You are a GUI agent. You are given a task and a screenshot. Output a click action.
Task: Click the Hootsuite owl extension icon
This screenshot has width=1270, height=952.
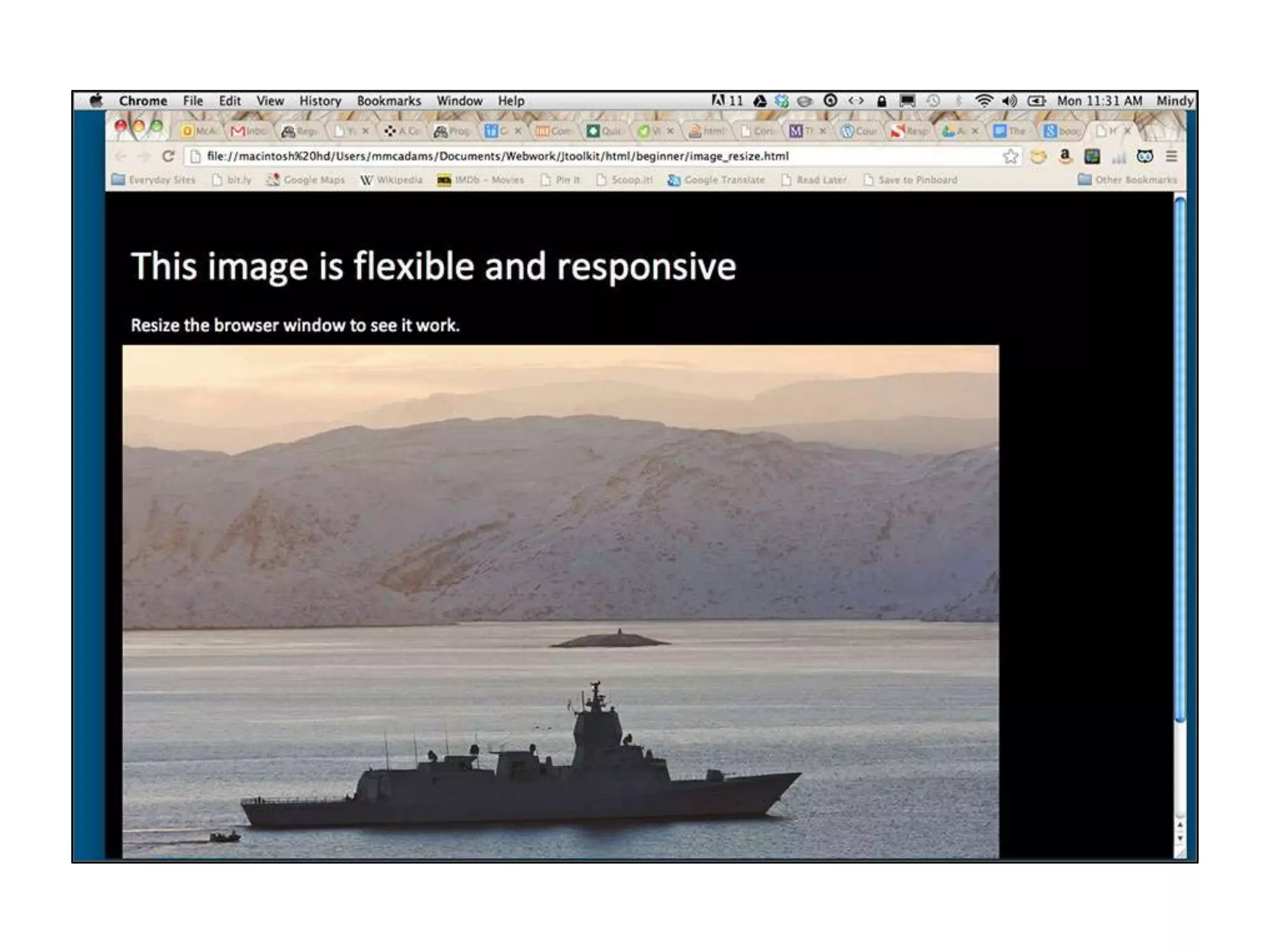pos(1145,156)
